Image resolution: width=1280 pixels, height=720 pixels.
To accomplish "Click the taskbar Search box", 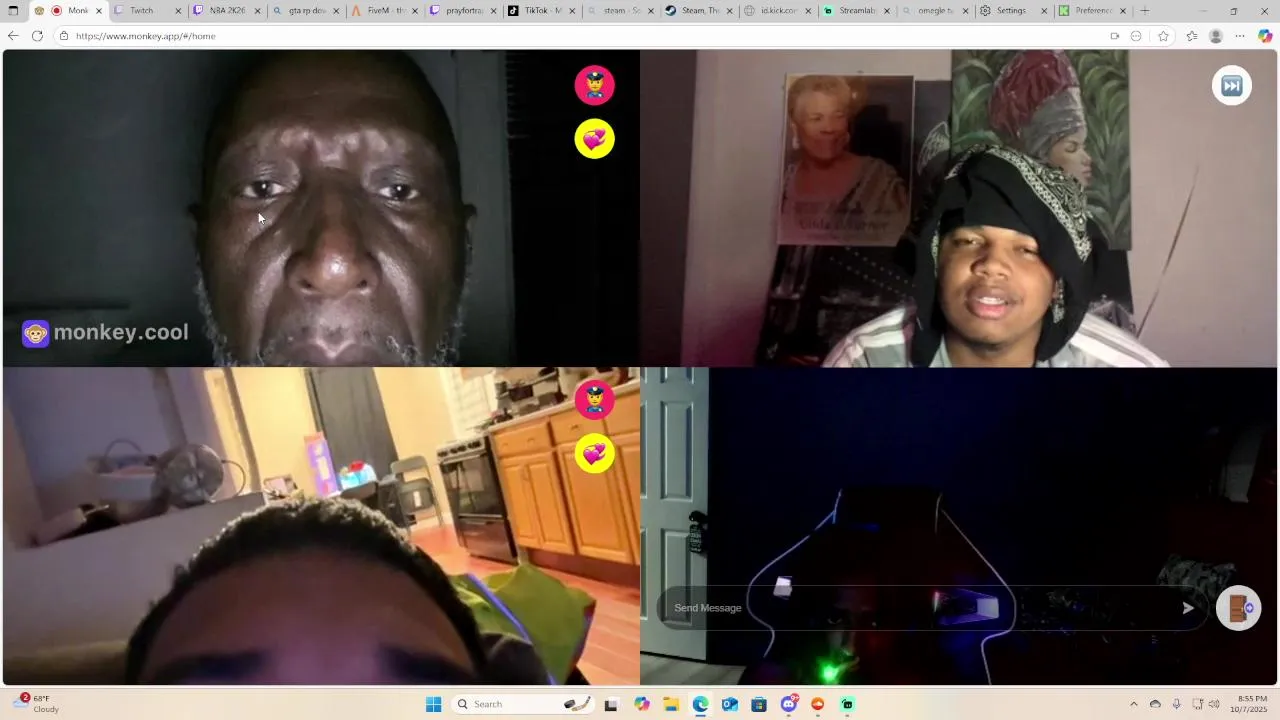I will pyautogui.click(x=524, y=704).
